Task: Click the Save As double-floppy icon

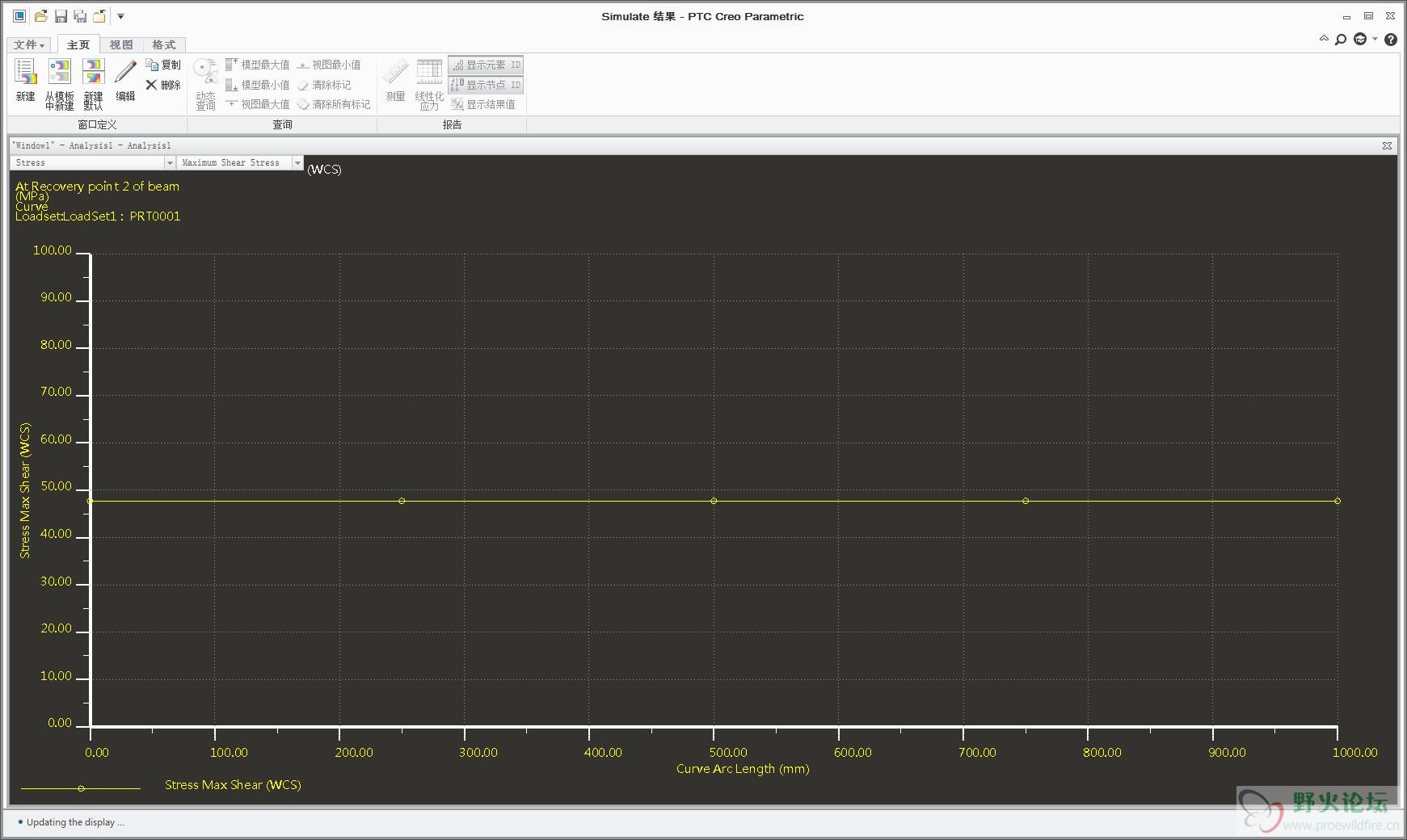Action: click(80, 16)
